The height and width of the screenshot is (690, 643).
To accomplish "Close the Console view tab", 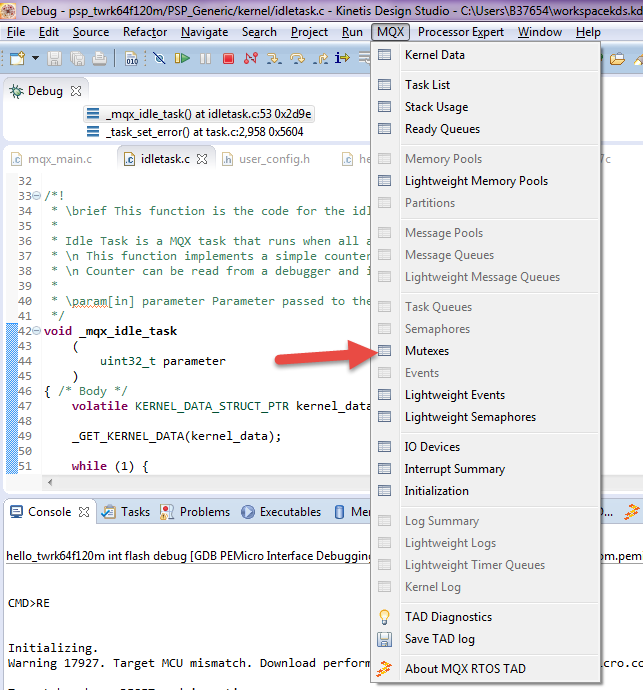I will [84, 512].
